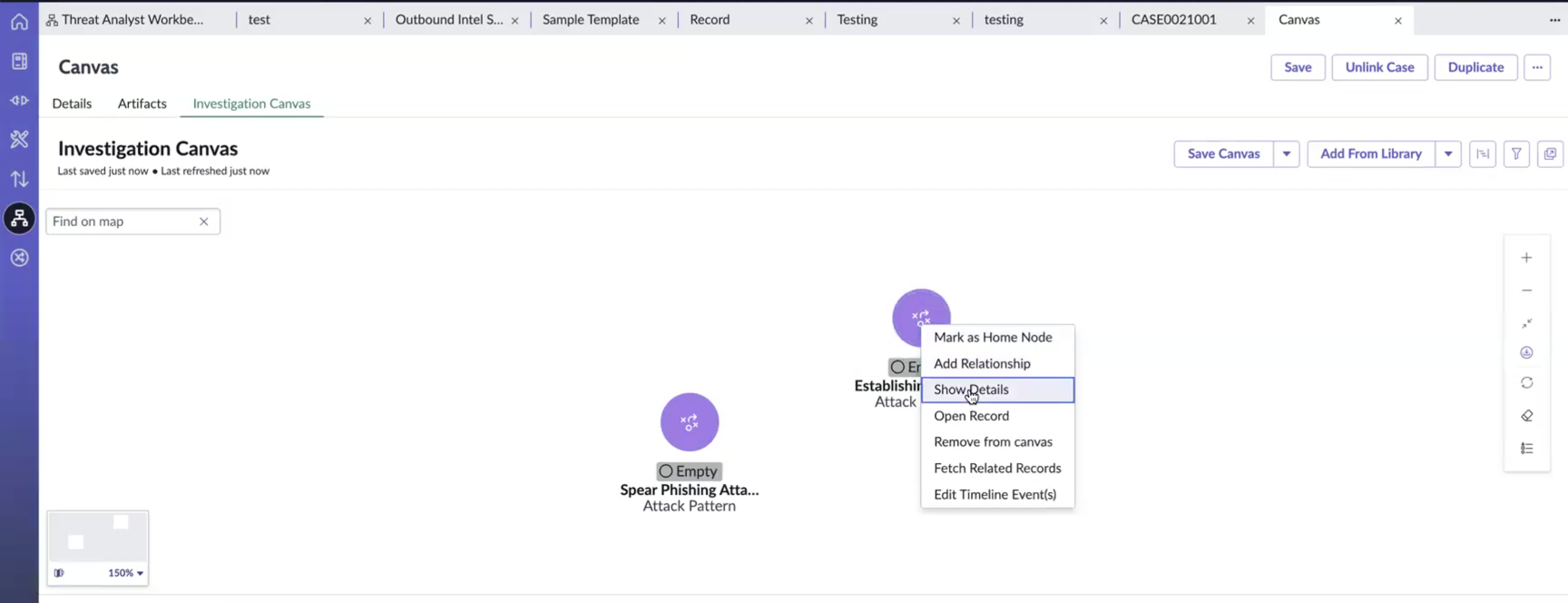
Task: Switch to the Record tab
Action: click(x=710, y=20)
